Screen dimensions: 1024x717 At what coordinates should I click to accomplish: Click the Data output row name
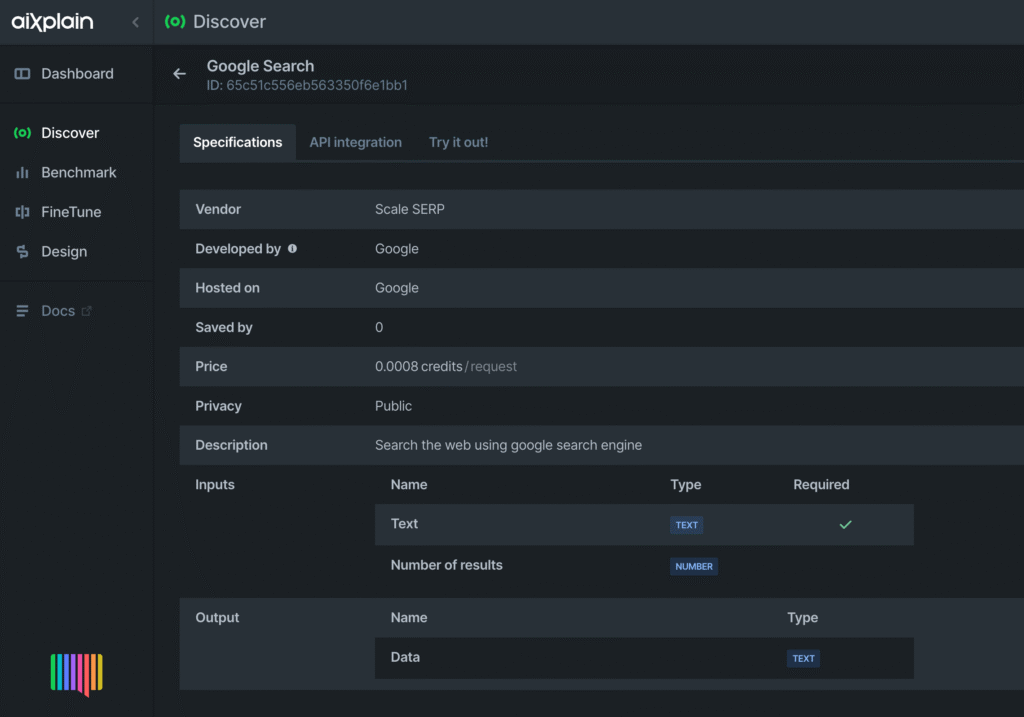(405, 658)
